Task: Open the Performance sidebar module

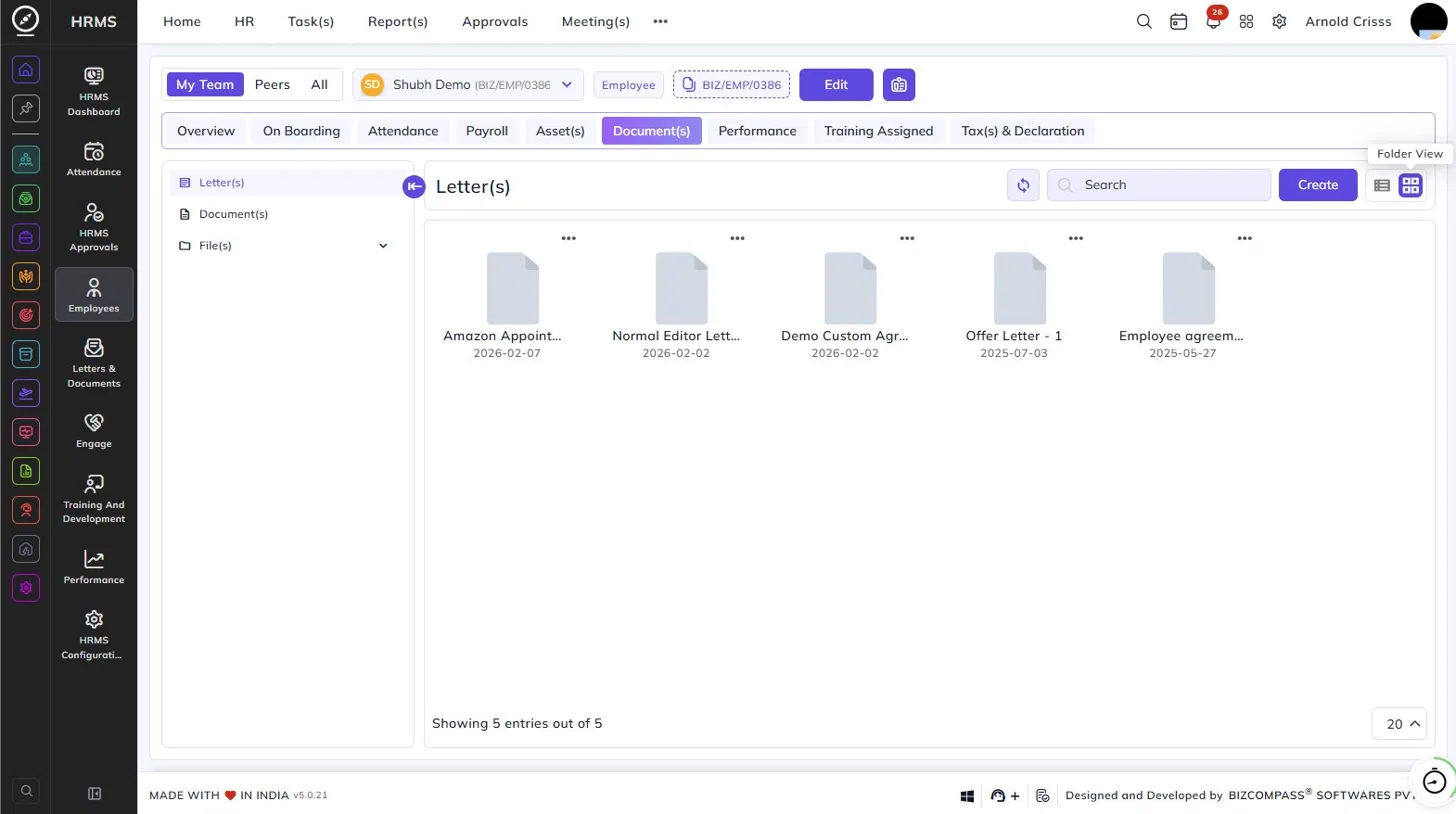Action: point(94,567)
